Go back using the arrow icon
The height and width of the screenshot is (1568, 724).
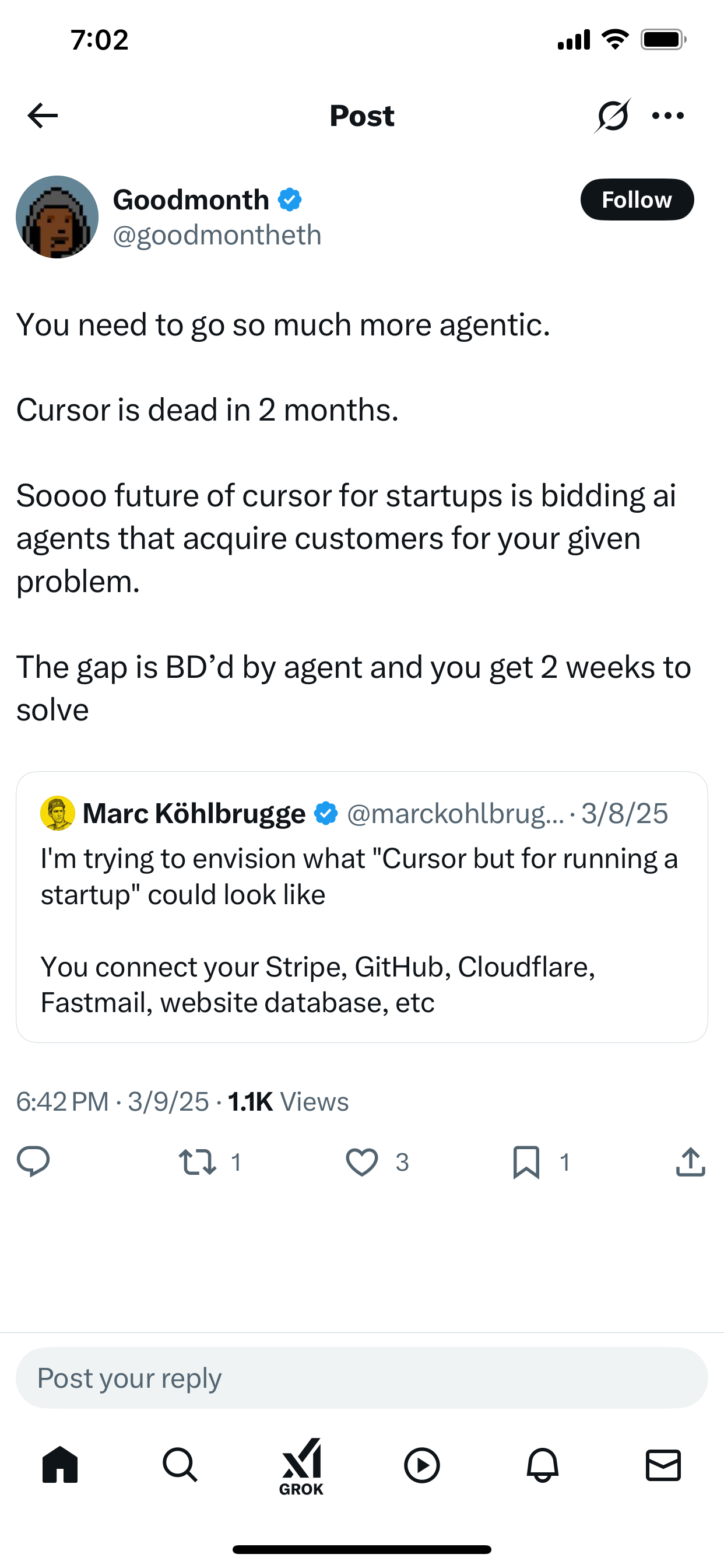[43, 116]
